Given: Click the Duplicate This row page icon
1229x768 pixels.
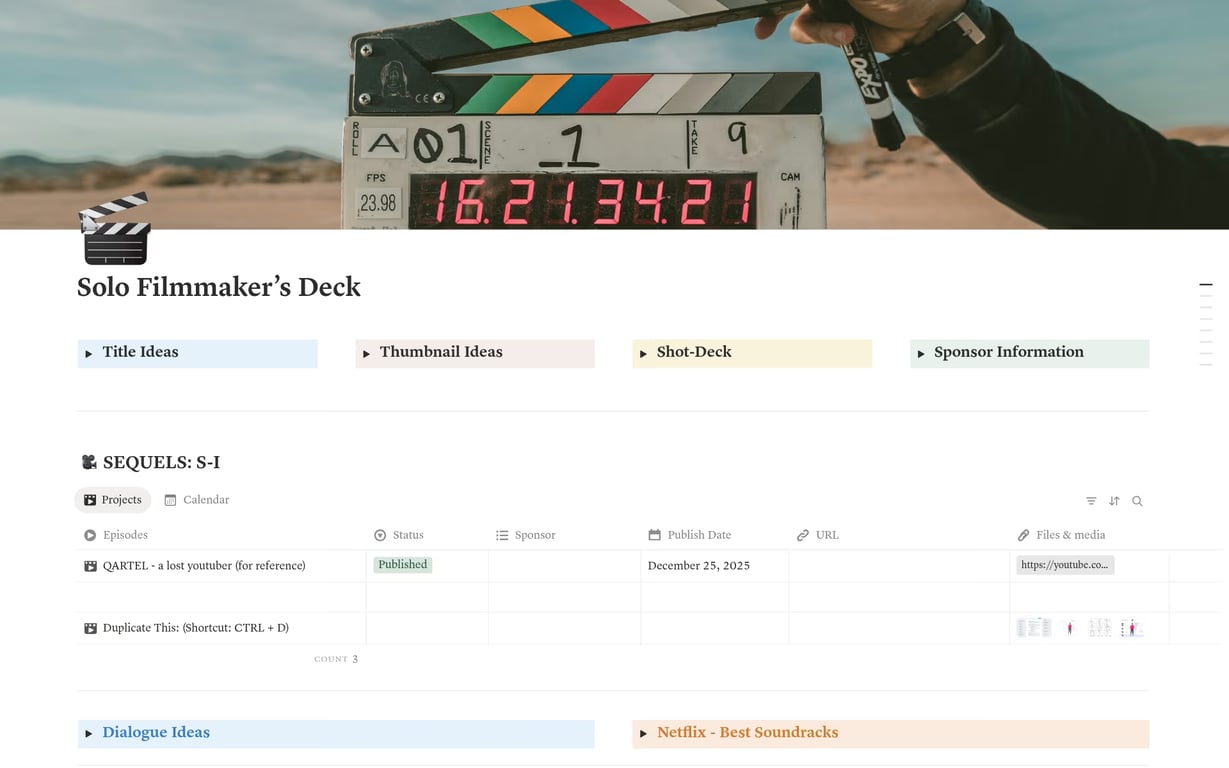Looking at the screenshot, I should tap(90, 628).
